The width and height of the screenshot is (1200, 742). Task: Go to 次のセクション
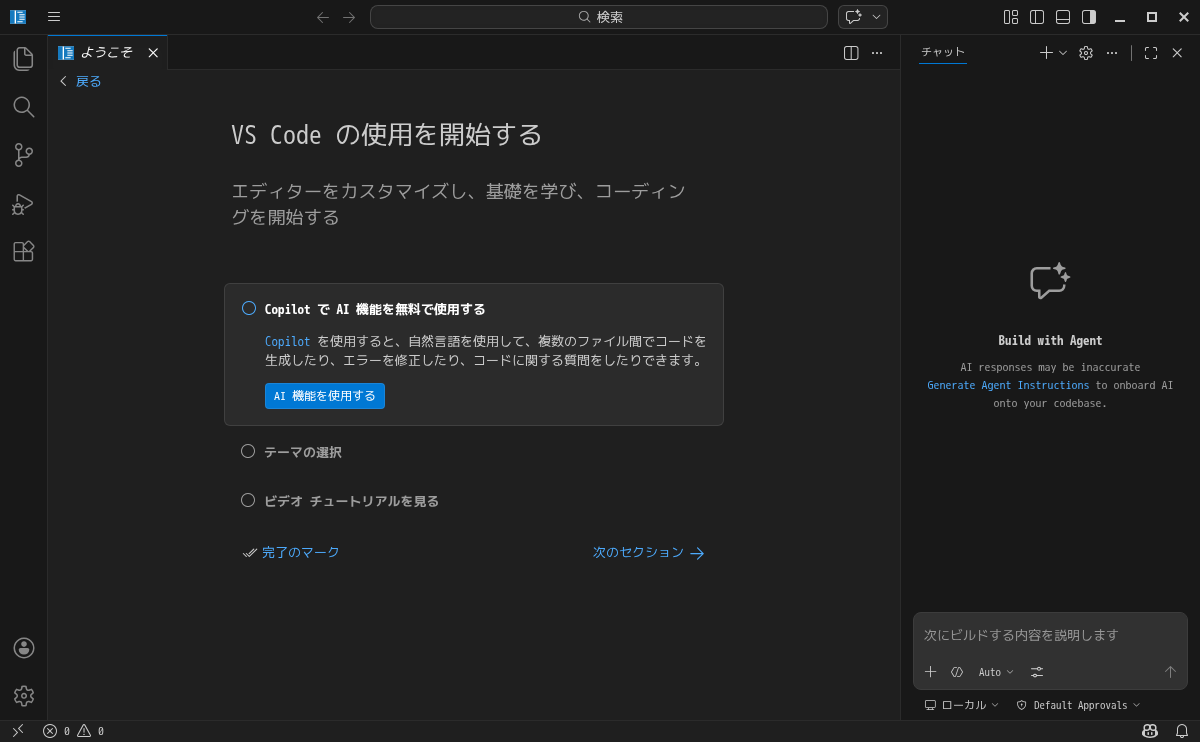click(x=649, y=552)
